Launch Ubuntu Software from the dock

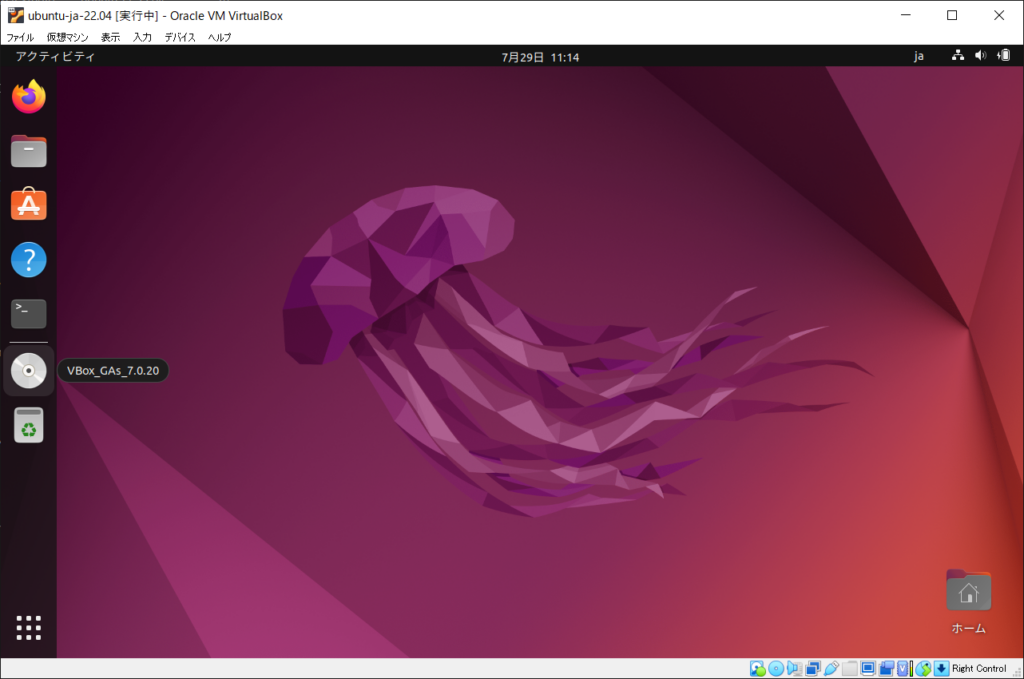pyautogui.click(x=29, y=204)
